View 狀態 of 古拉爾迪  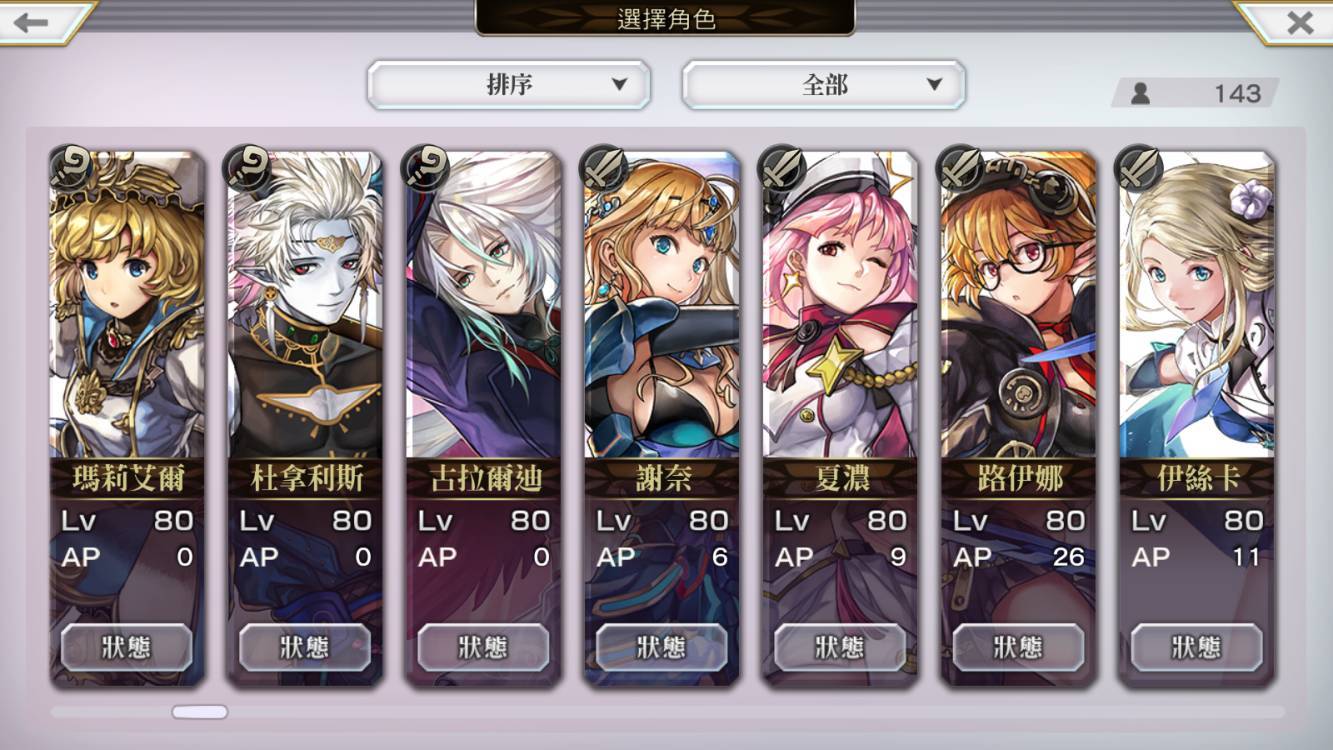(x=483, y=647)
